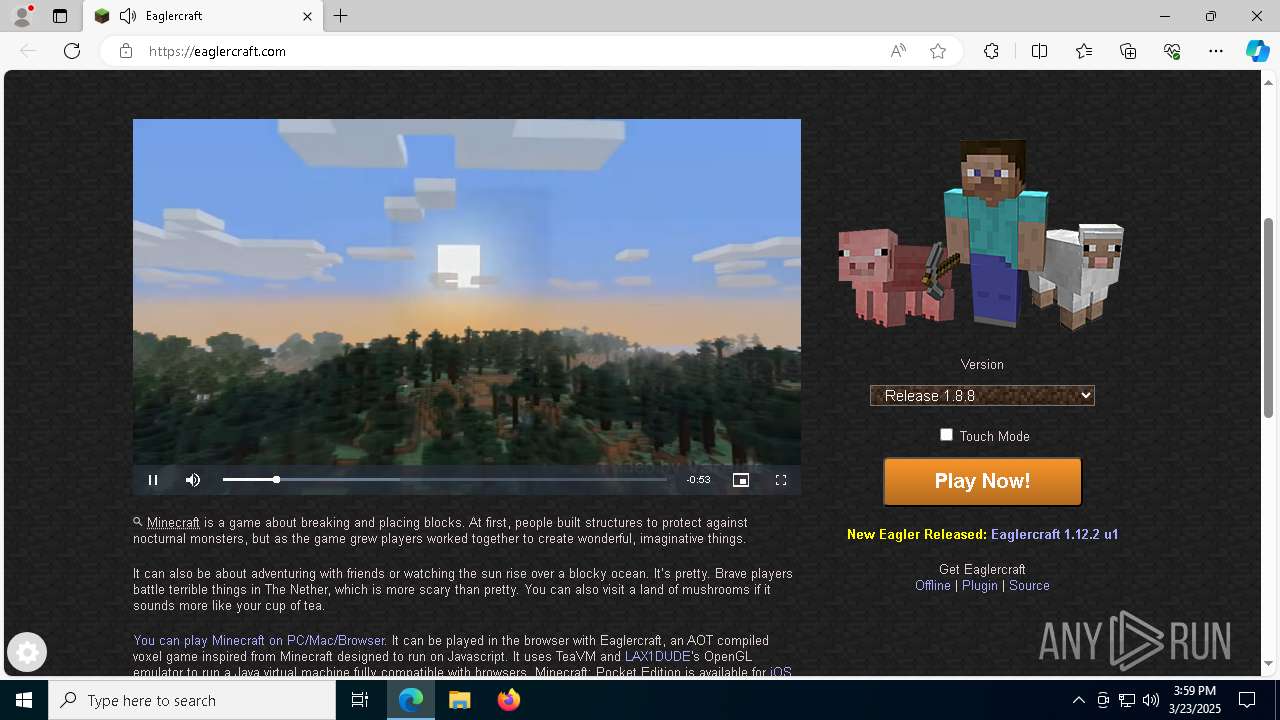Open the clock showing 3:59 PM
The image size is (1280, 720).
tap(1194, 700)
